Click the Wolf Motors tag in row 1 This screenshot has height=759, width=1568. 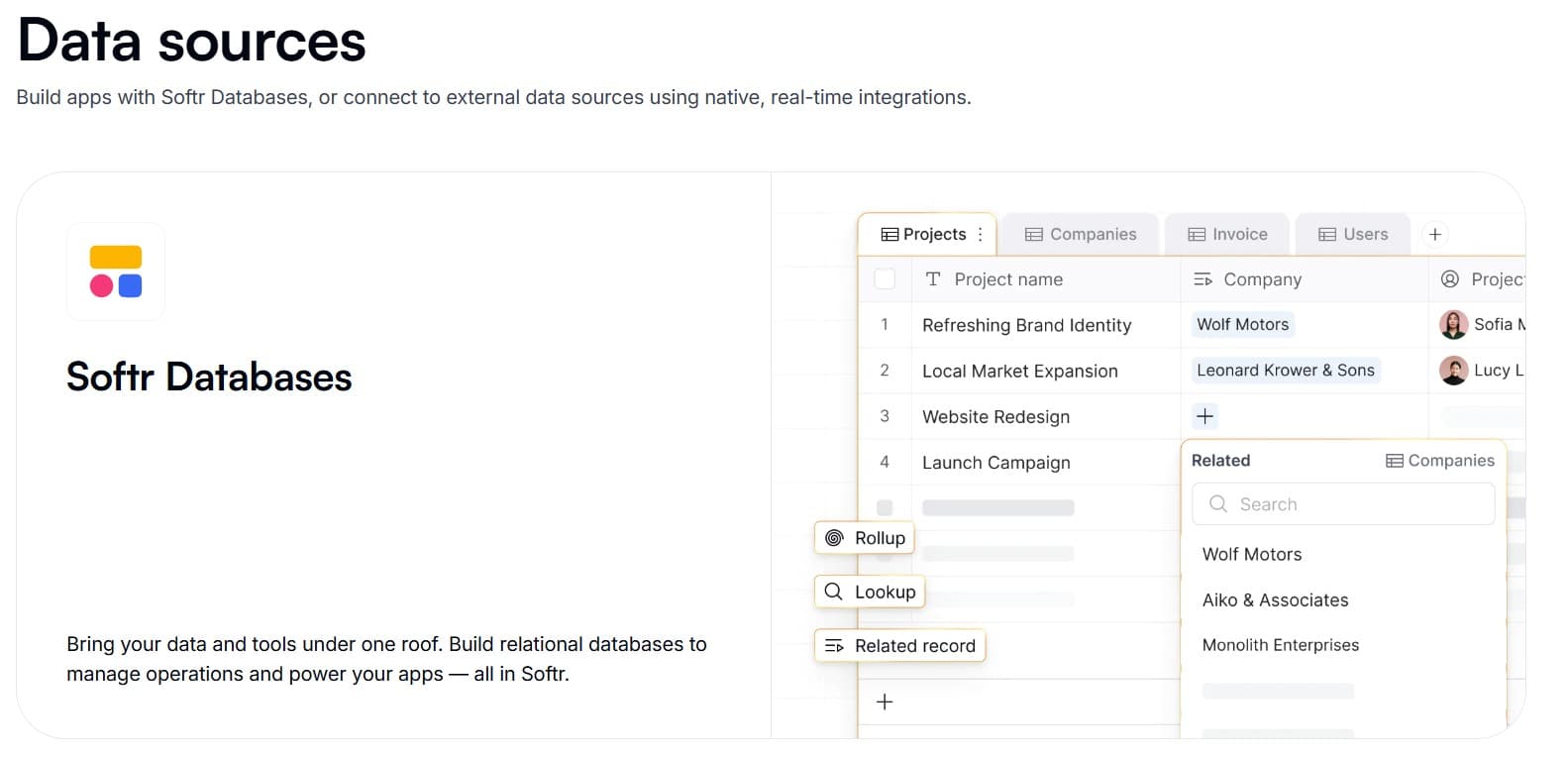[1243, 324]
